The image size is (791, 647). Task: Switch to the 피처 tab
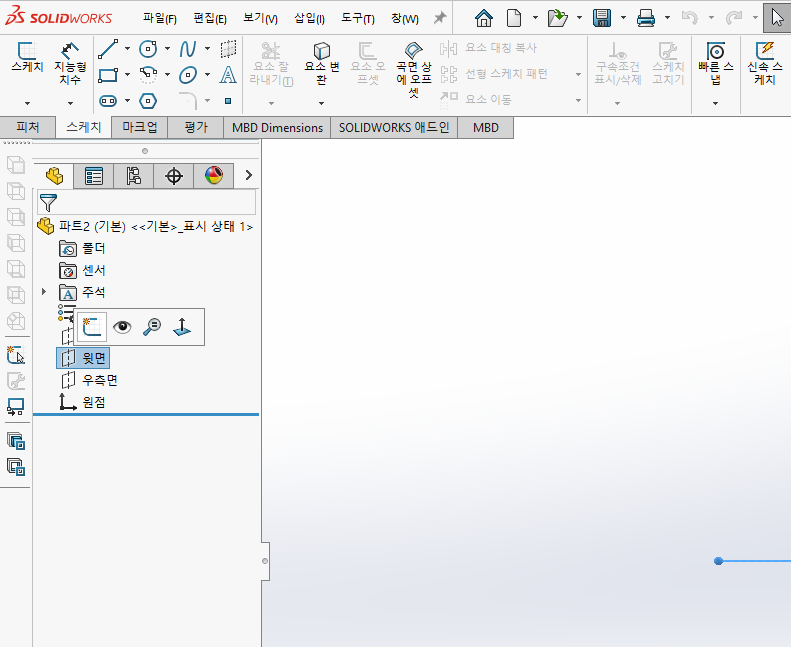27,127
